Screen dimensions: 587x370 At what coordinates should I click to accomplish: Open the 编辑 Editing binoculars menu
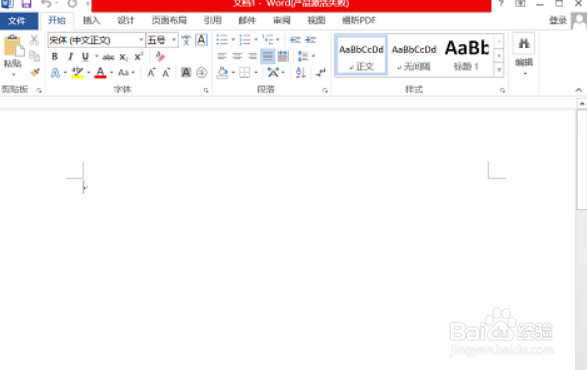[x=524, y=54]
